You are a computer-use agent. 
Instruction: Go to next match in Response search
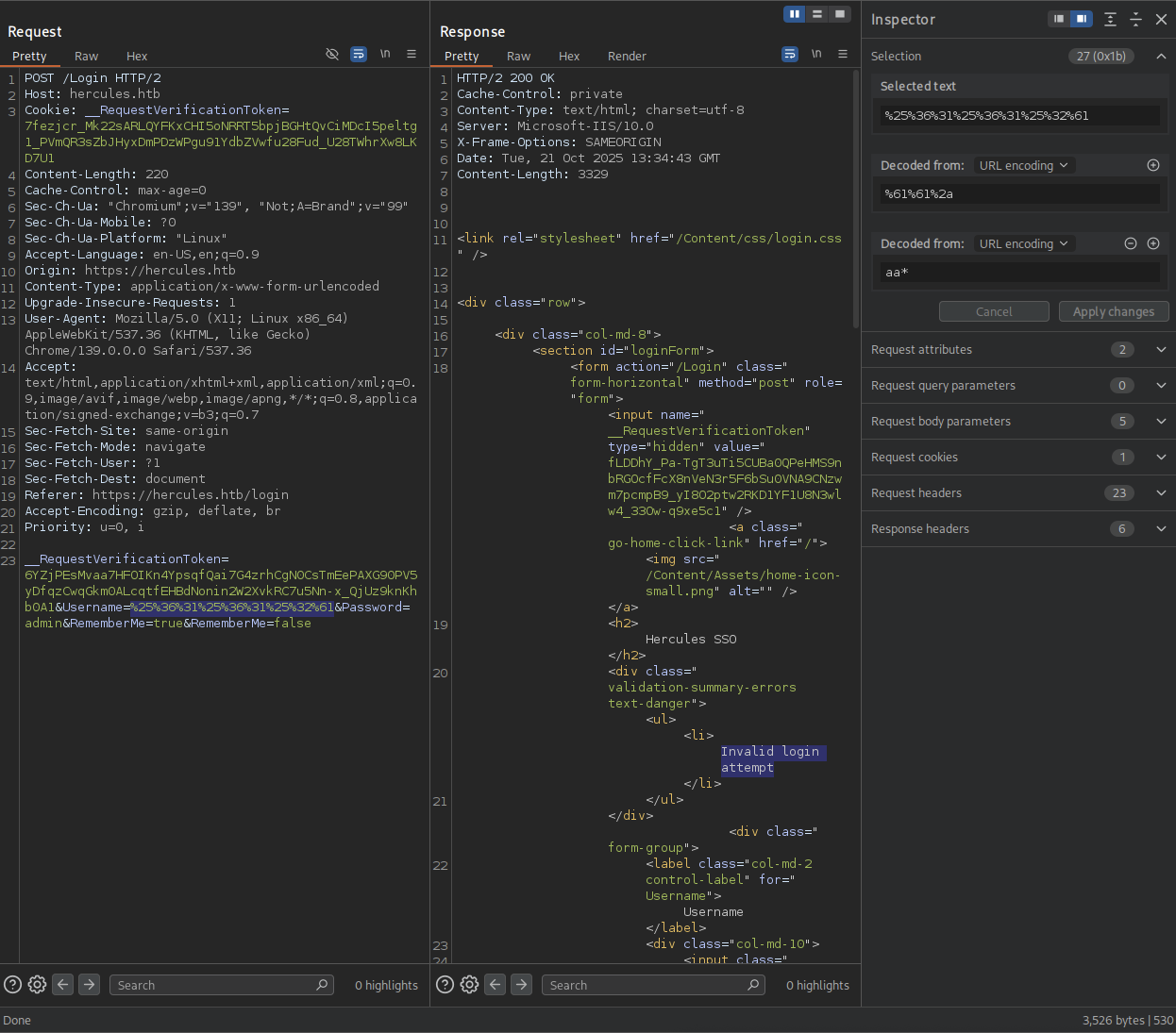[521, 985]
